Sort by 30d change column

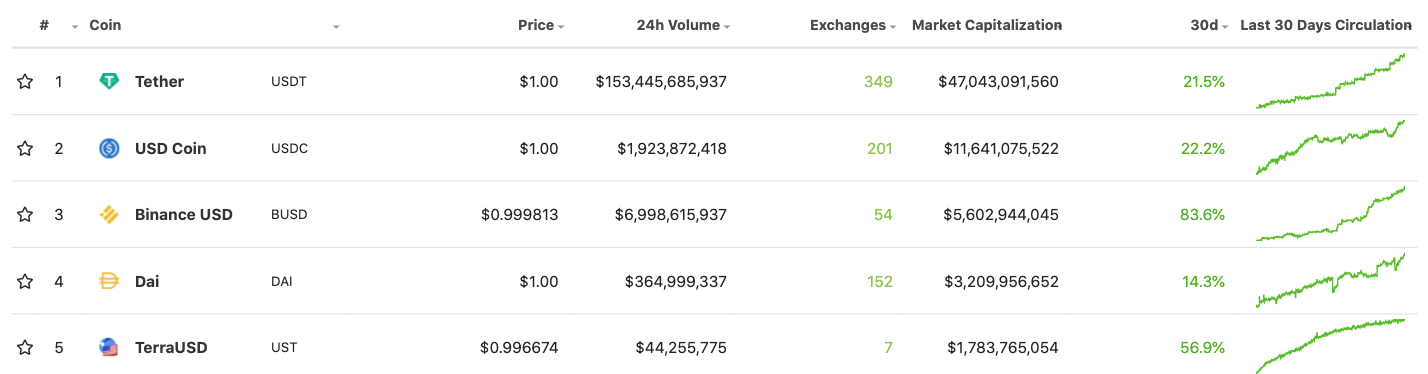pos(1210,25)
